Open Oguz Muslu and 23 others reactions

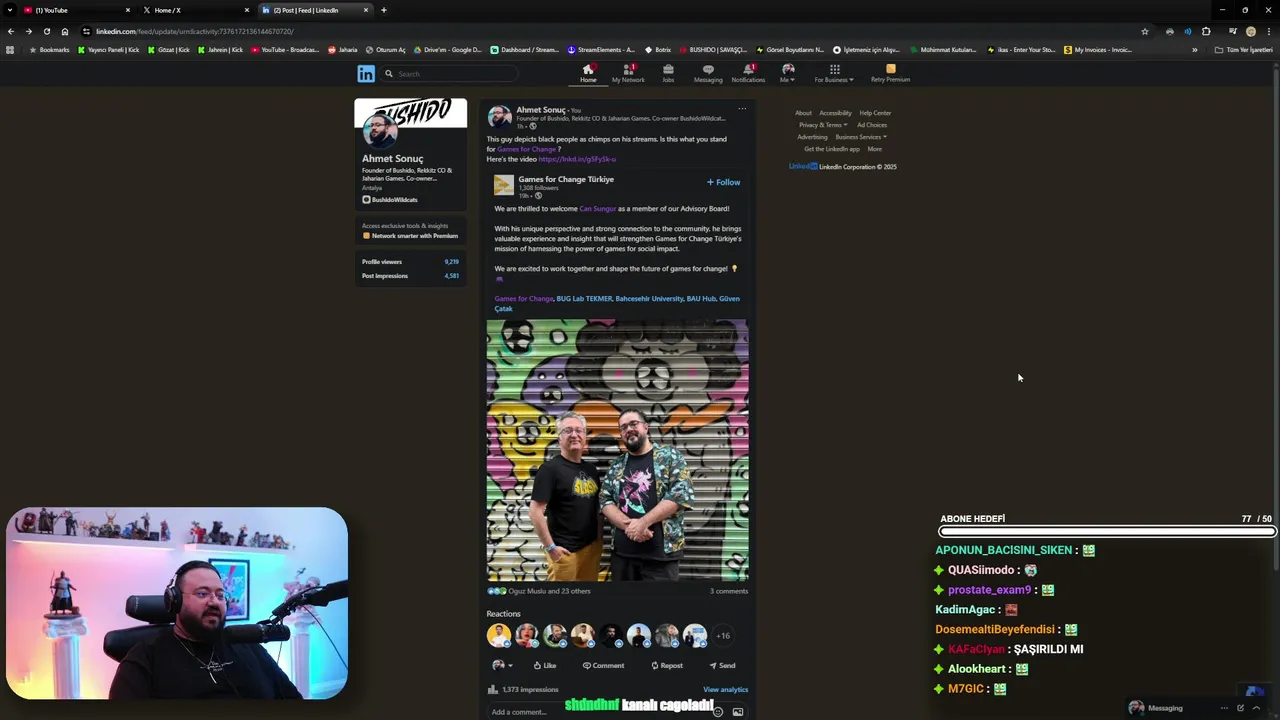549,591
